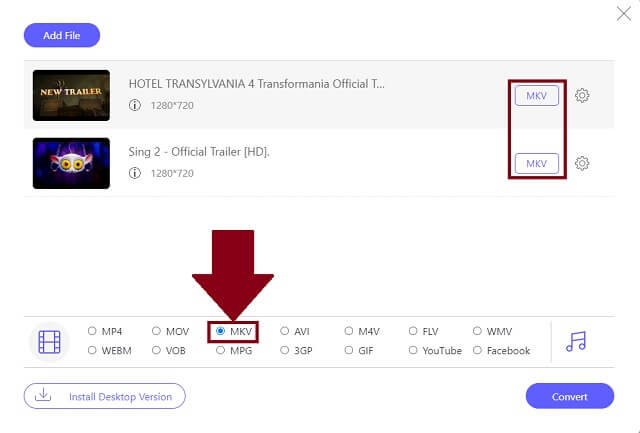Select the Facebook preset option
This screenshot has width=640, height=433.
point(477,351)
